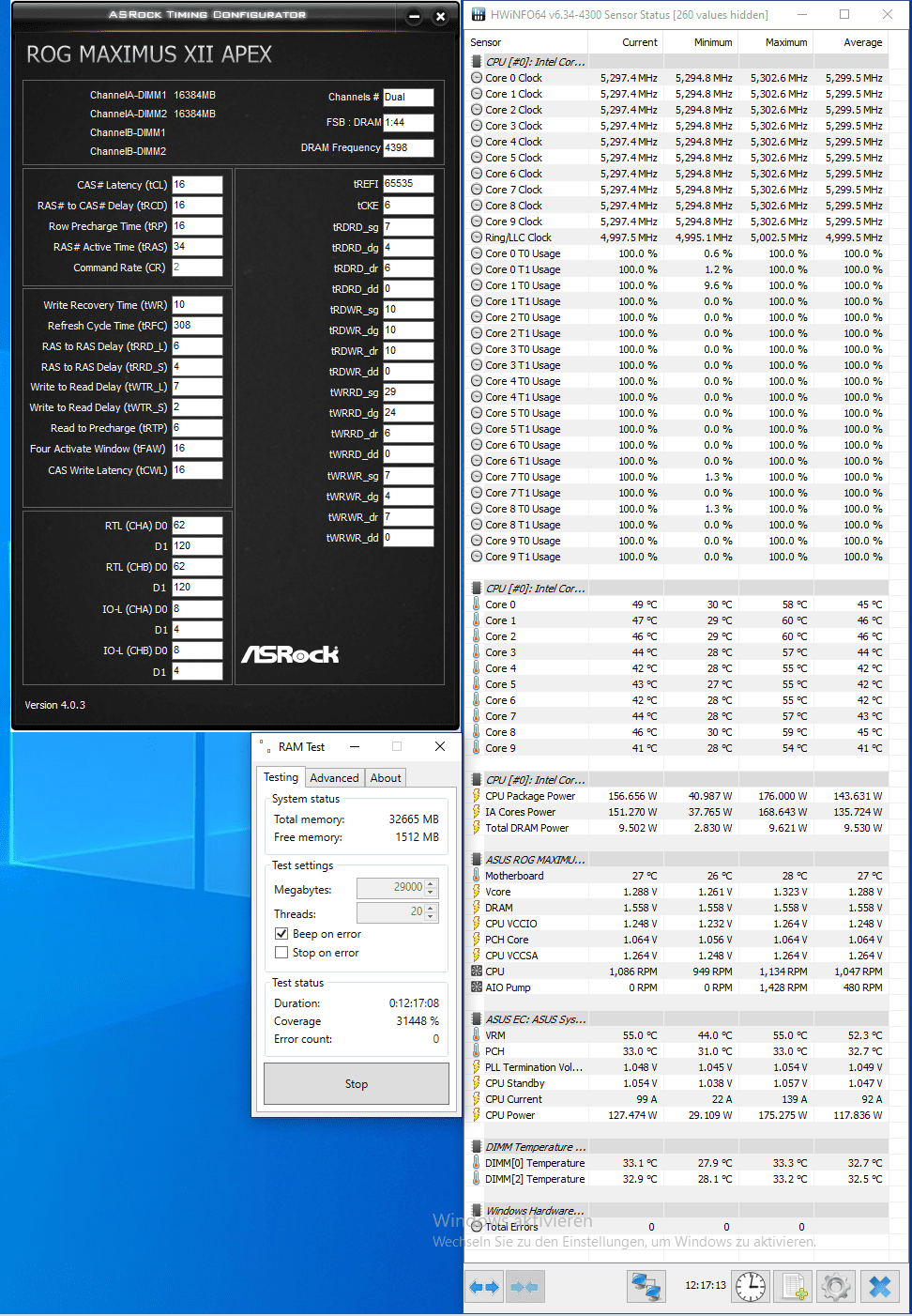Screen dimensions: 912x1316
Task: Click the RAM Test app icon in its title bar
Action: (x=266, y=747)
